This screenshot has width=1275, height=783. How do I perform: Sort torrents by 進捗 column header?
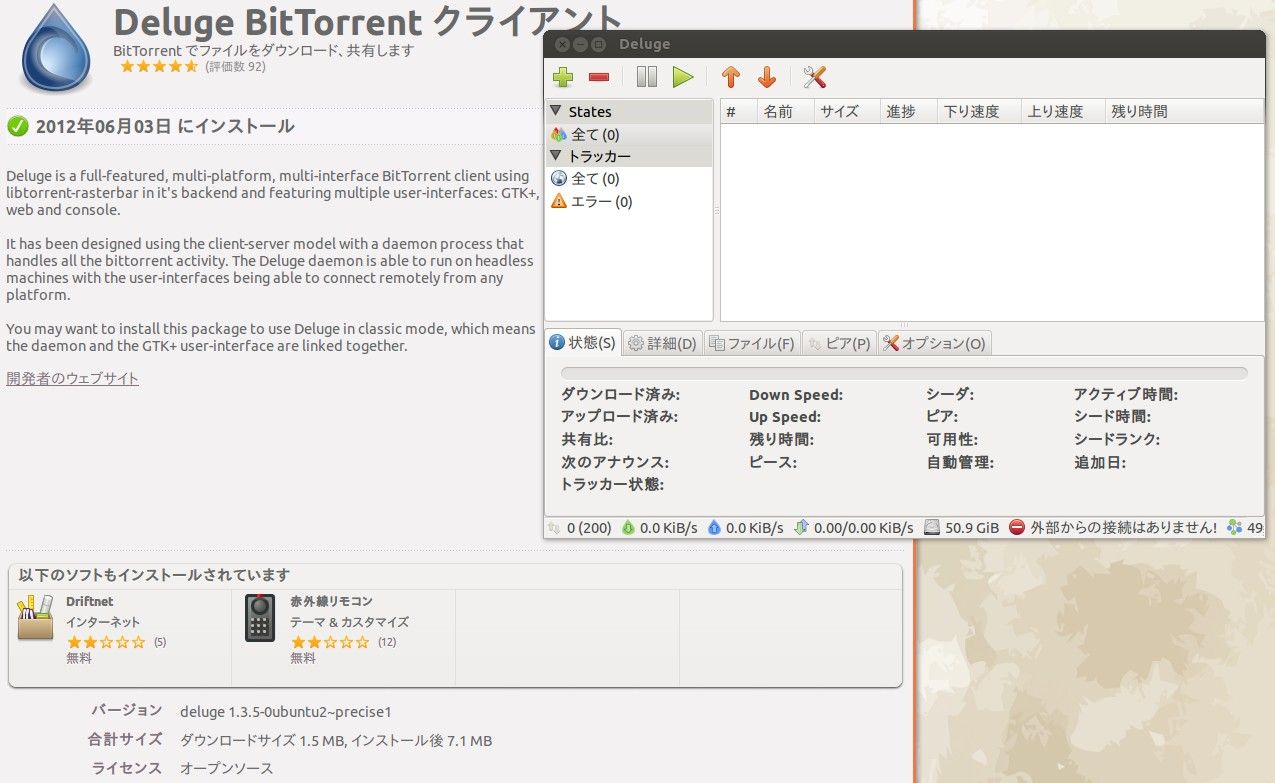pos(908,111)
